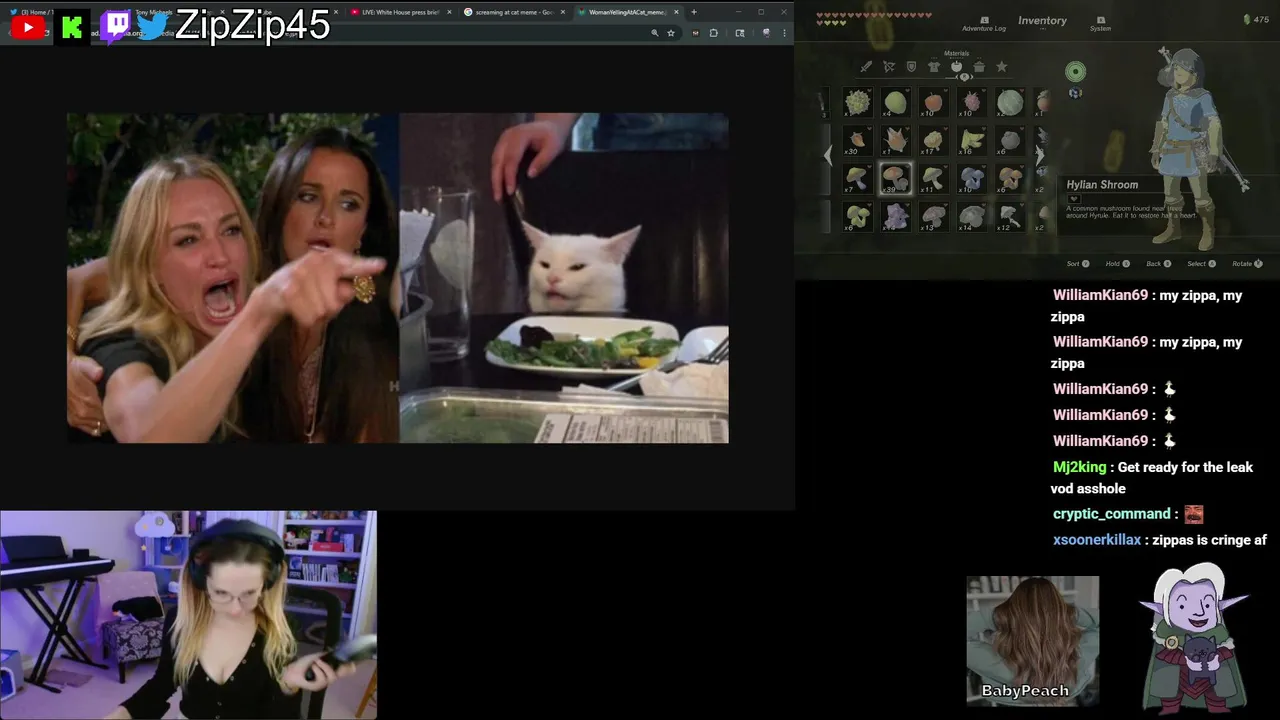Select the yellow-green mushroom x6 in bottom row
1280x720 pixels.
857,216
